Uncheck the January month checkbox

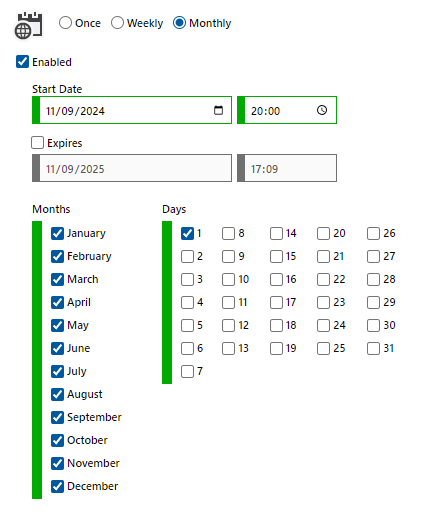click(57, 233)
